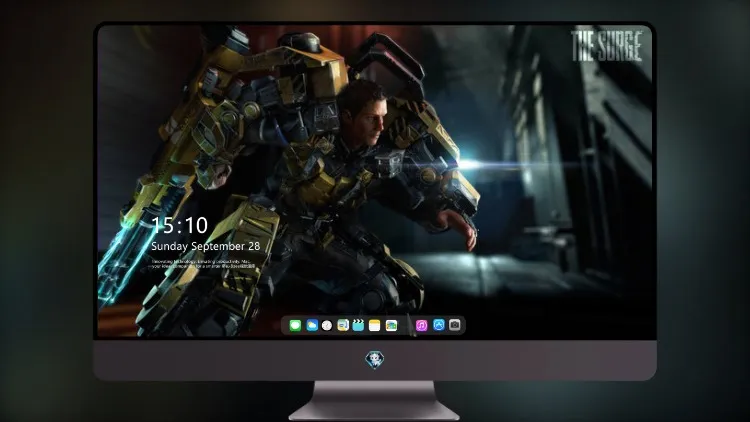Open the photo gallery app in dock
This screenshot has height=422, width=750.
[391, 325]
